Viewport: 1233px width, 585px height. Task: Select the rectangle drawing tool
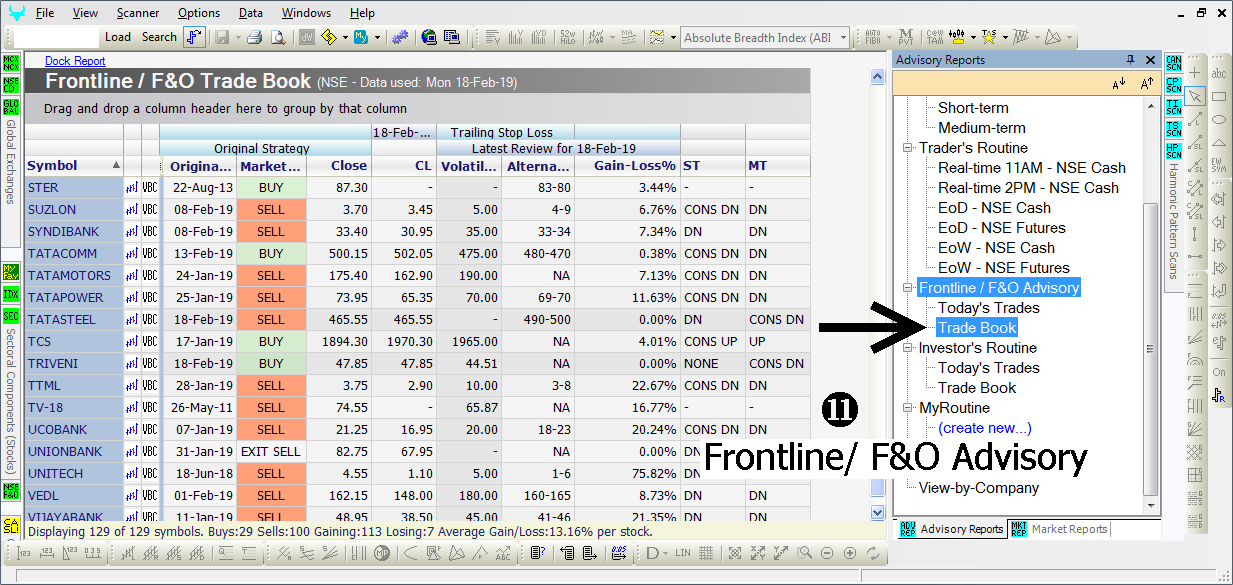pos(1219,97)
